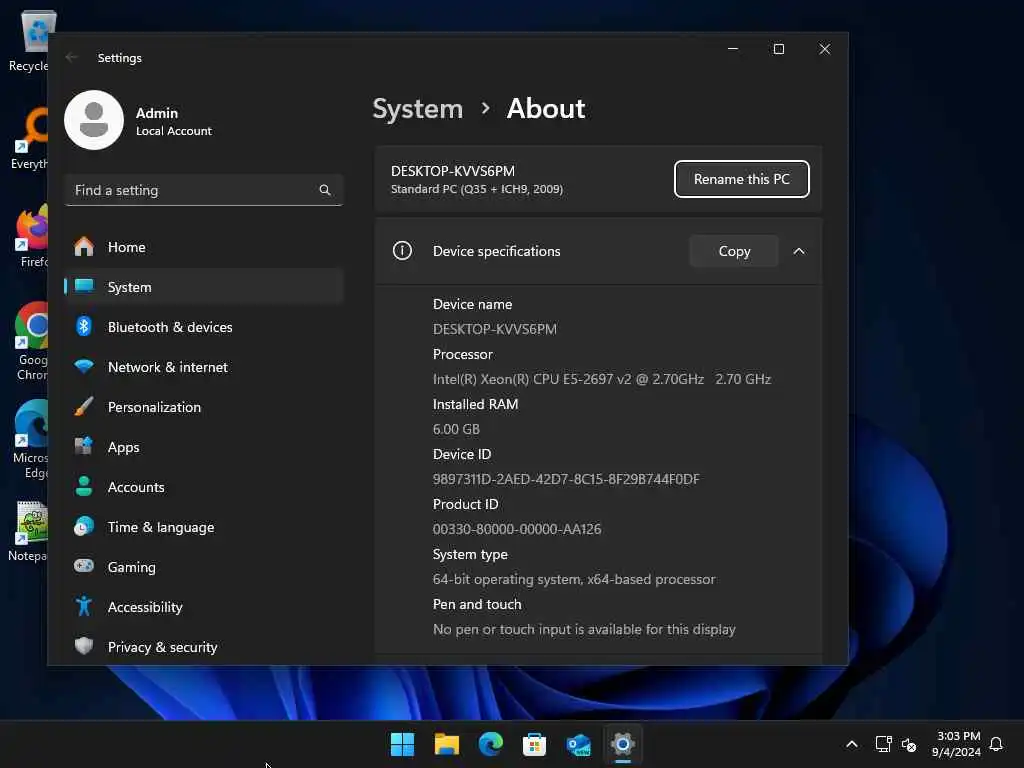Click the muted volume tray icon
This screenshot has width=1024, height=768.
tap(908, 744)
